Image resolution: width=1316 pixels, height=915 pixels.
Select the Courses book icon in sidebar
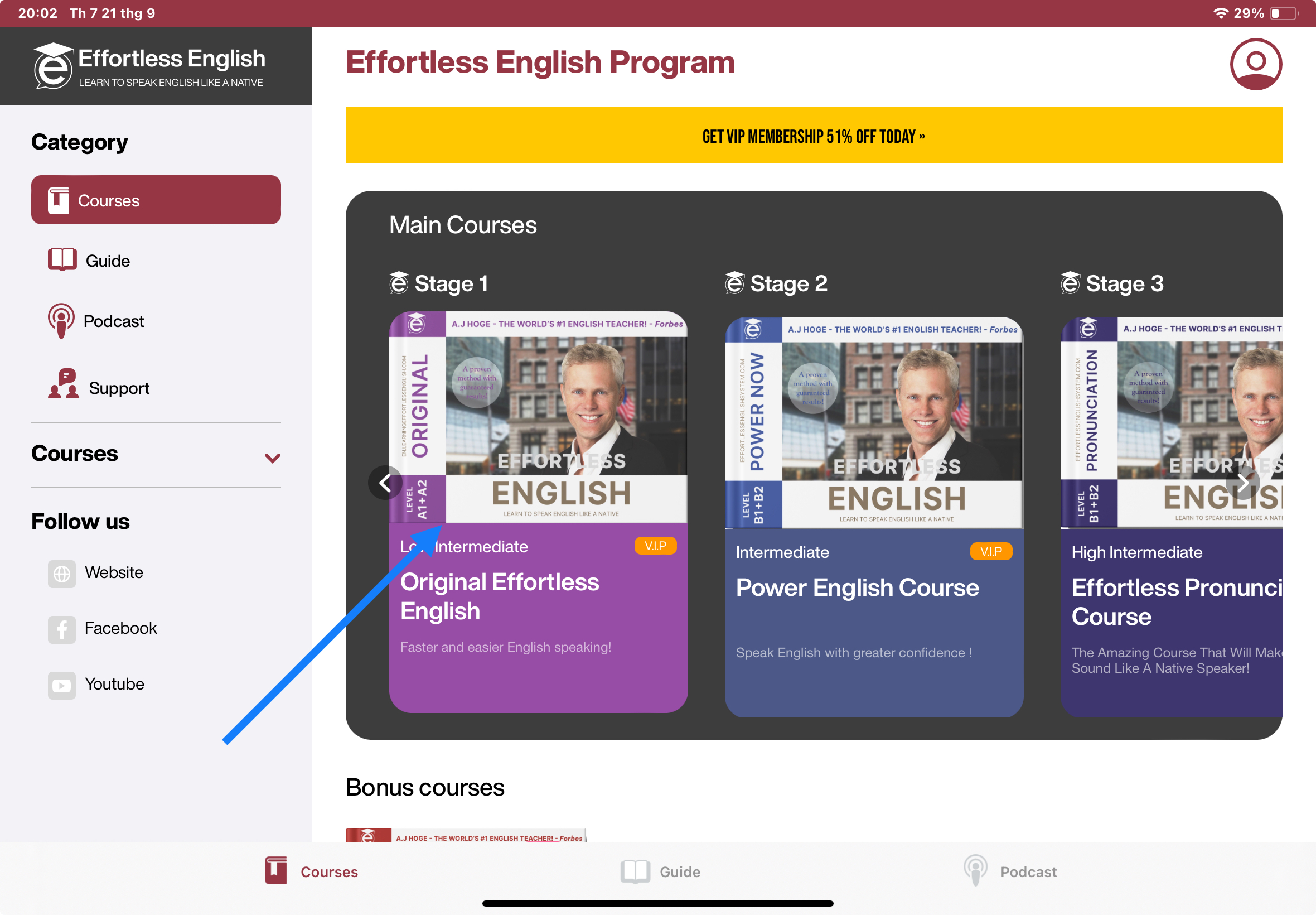[59, 201]
